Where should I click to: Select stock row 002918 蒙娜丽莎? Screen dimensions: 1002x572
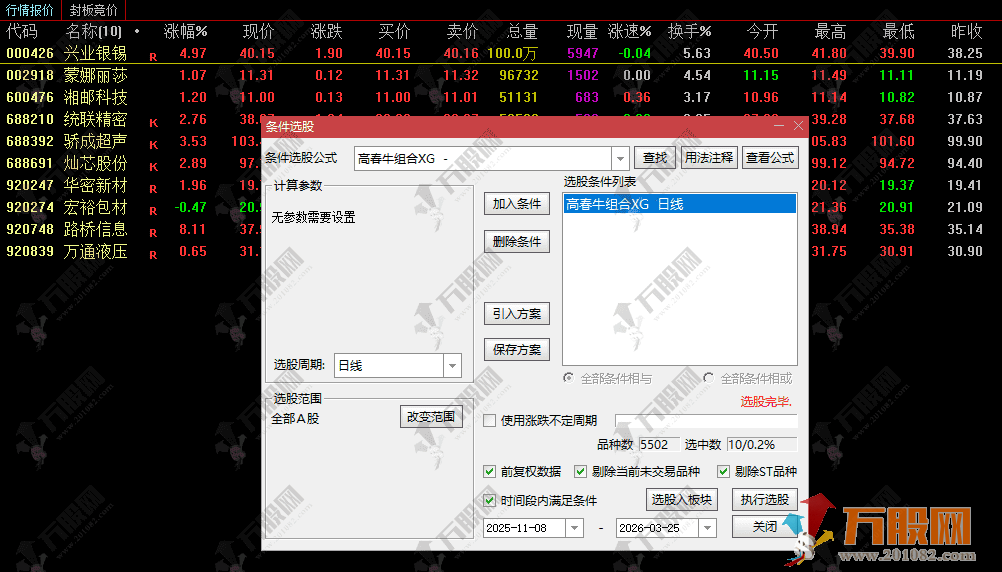click(501, 75)
